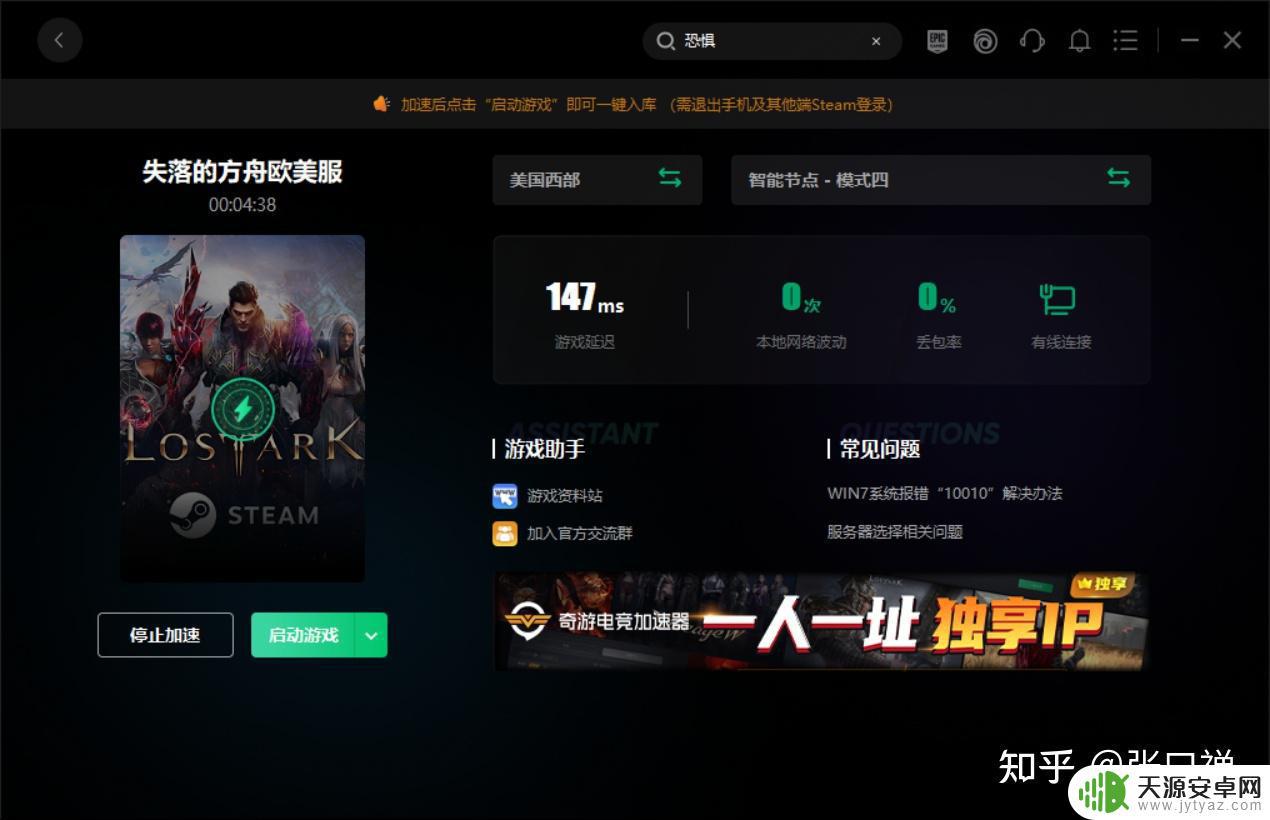Click the 00:04:38 timer

[242, 205]
